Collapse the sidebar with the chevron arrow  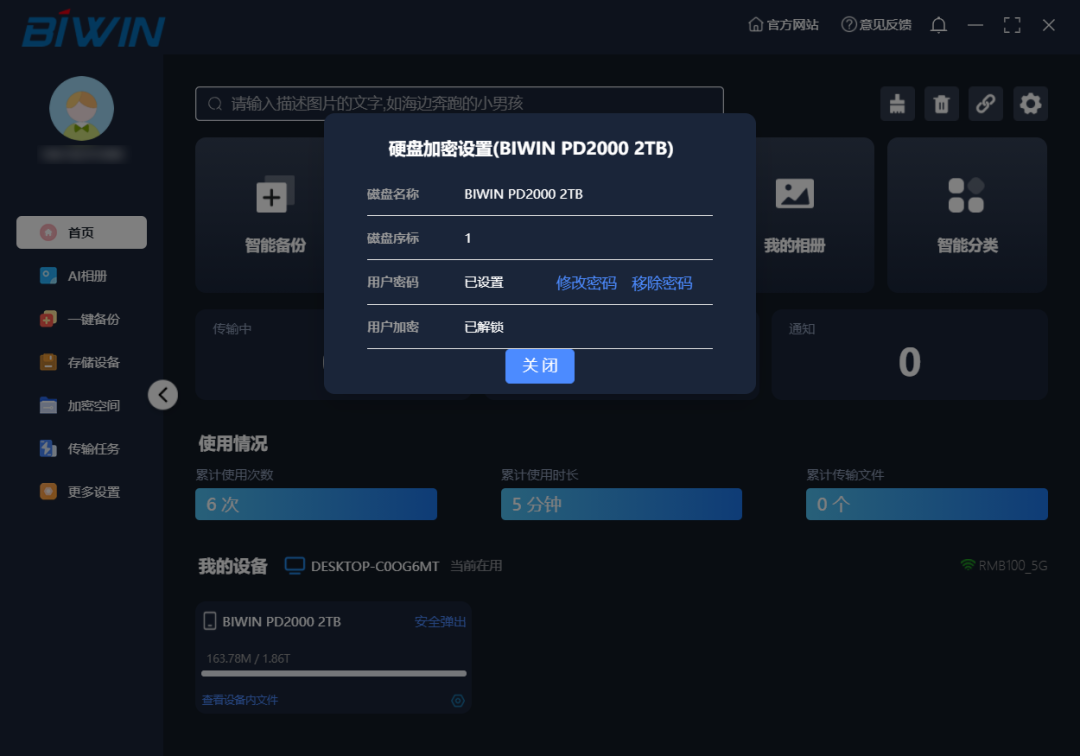coord(163,395)
